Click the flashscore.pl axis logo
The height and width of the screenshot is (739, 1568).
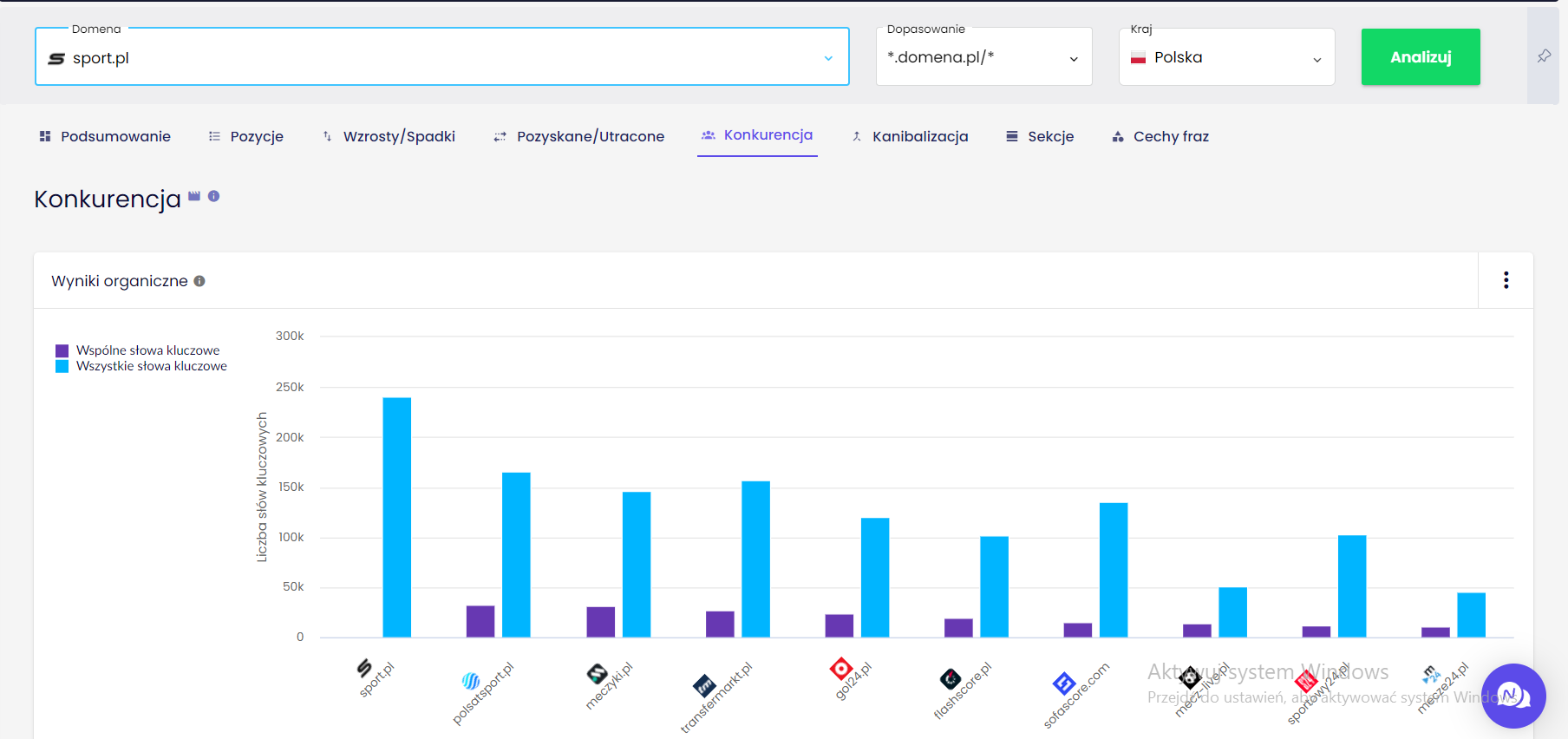click(951, 678)
